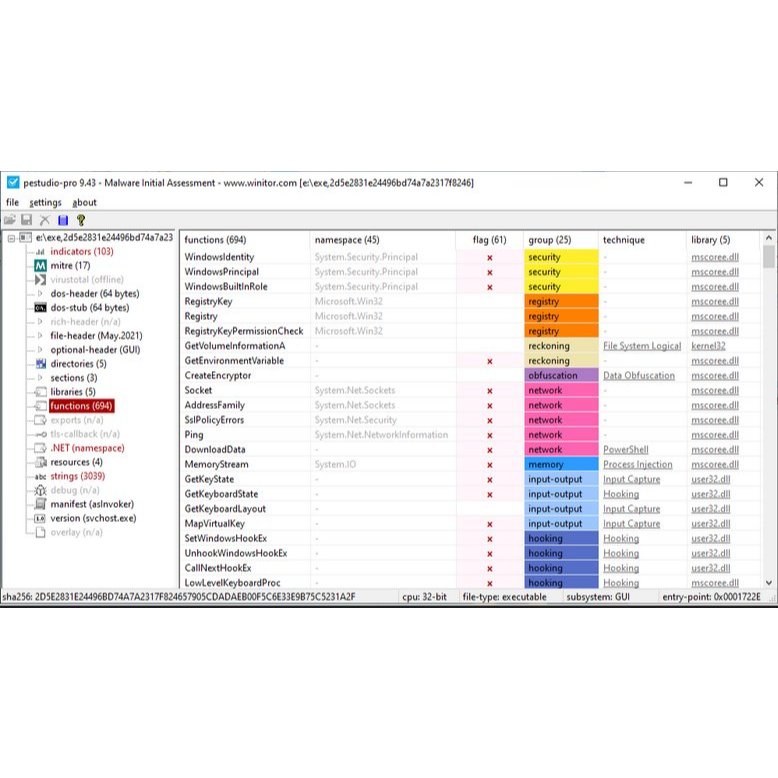
Task: Click the scrollbar down arrow
Action: point(769,583)
